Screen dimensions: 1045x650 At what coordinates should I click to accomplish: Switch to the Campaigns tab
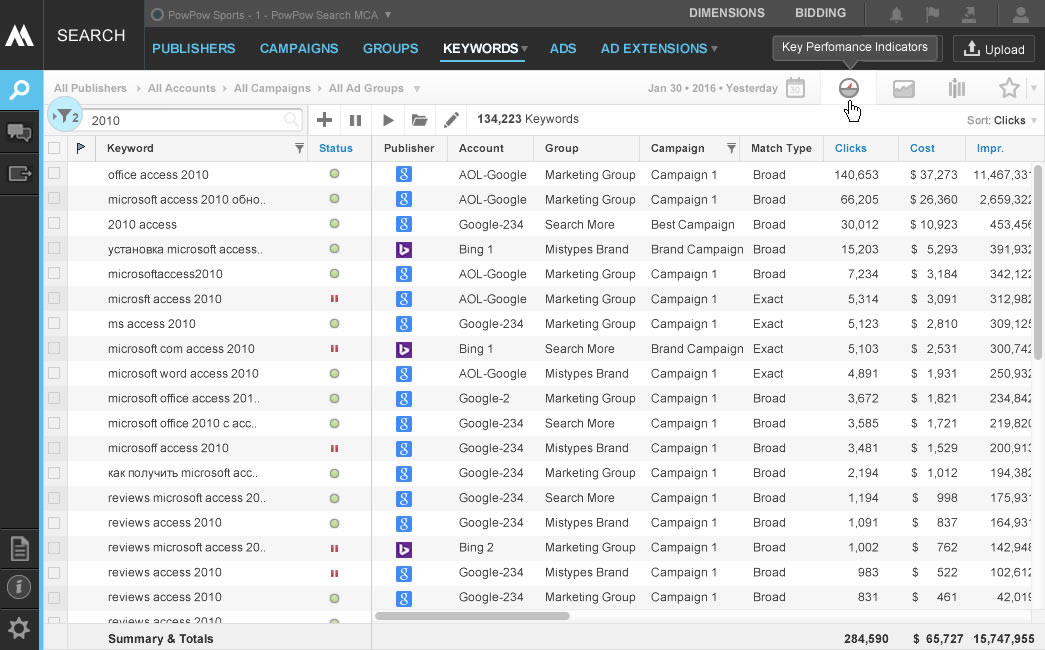click(299, 49)
